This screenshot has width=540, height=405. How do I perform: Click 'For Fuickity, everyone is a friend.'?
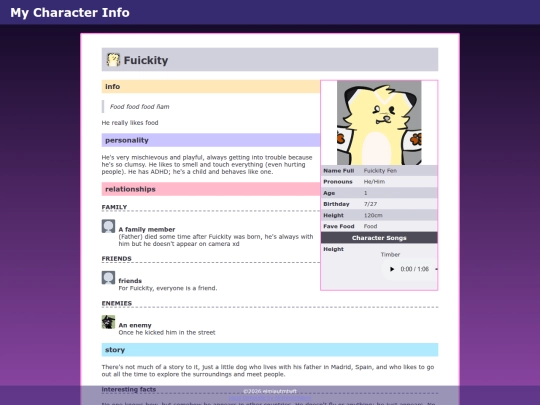[x=168, y=288]
